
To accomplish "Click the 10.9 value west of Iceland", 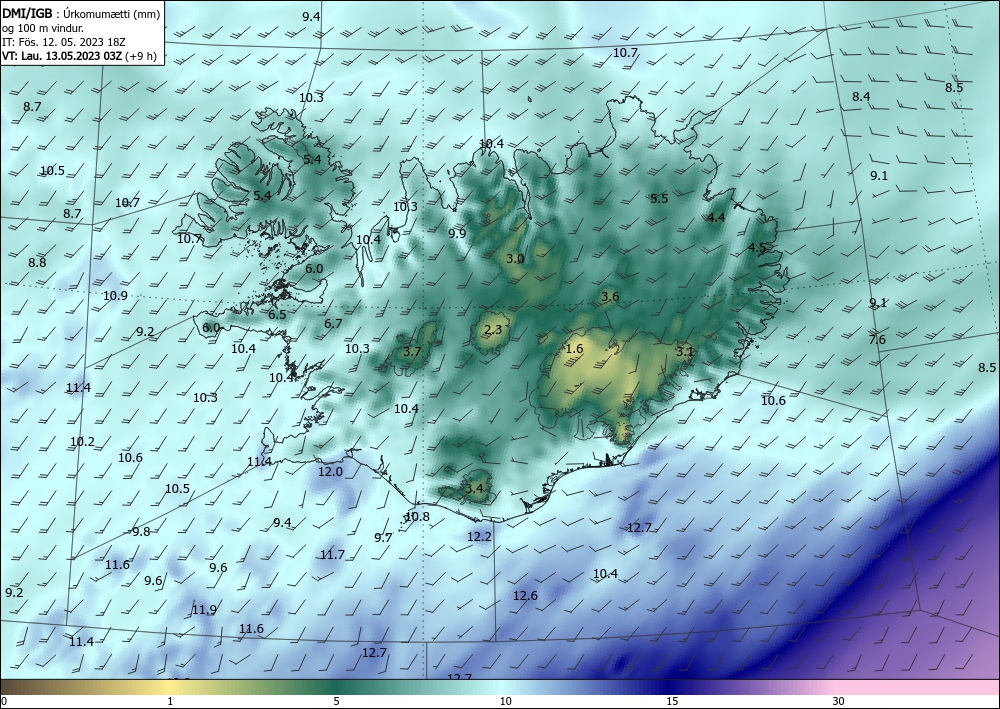I will pos(115,296).
